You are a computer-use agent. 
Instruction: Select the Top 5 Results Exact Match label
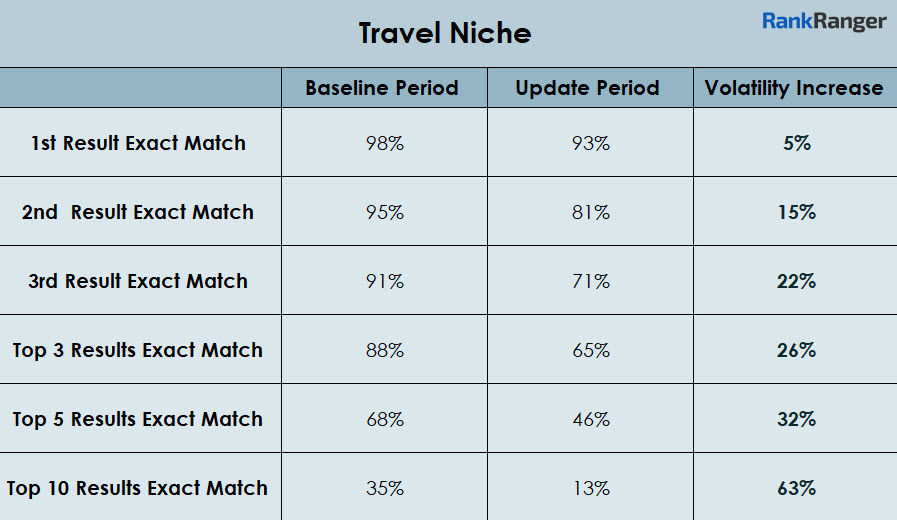138,419
